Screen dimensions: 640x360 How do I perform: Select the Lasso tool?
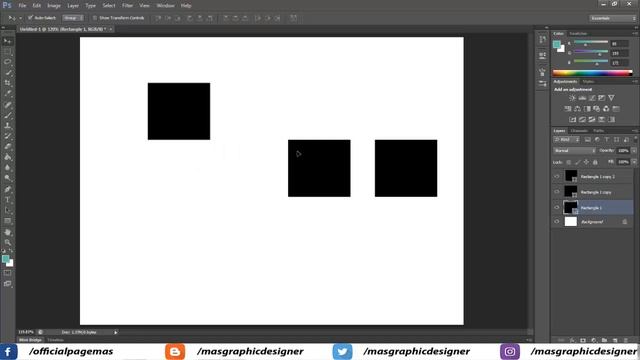tap(7, 62)
